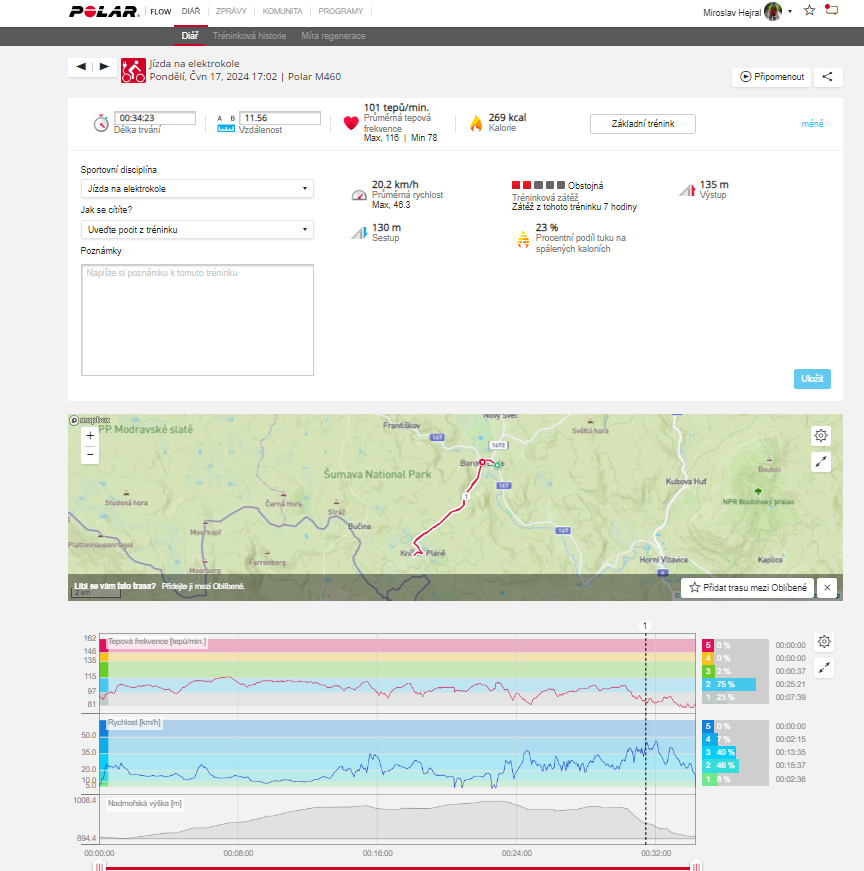This screenshot has width=864, height=871.
Task: Click the fat burn percentage icon
Action: [523, 239]
